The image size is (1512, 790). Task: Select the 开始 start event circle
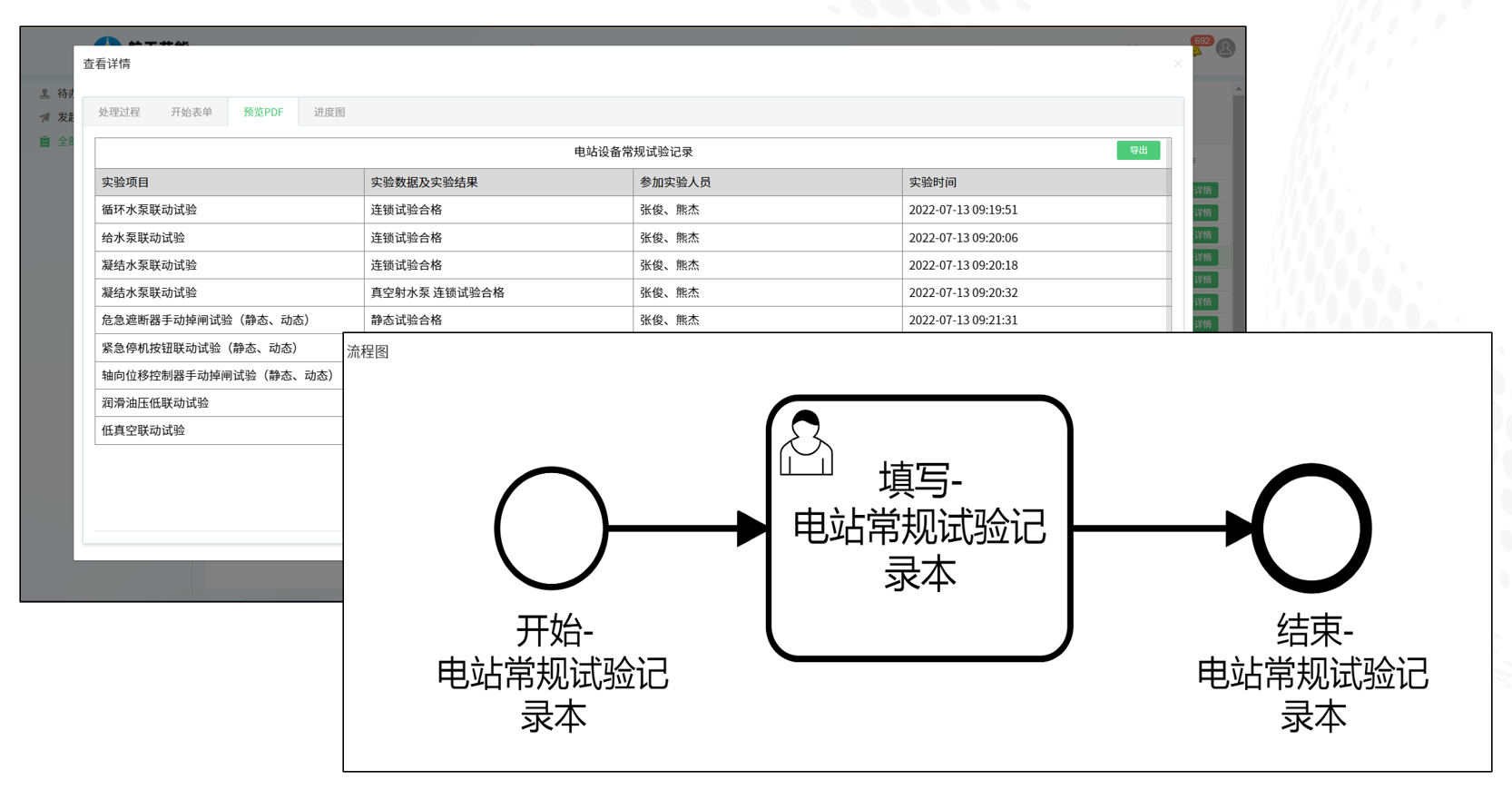click(551, 528)
